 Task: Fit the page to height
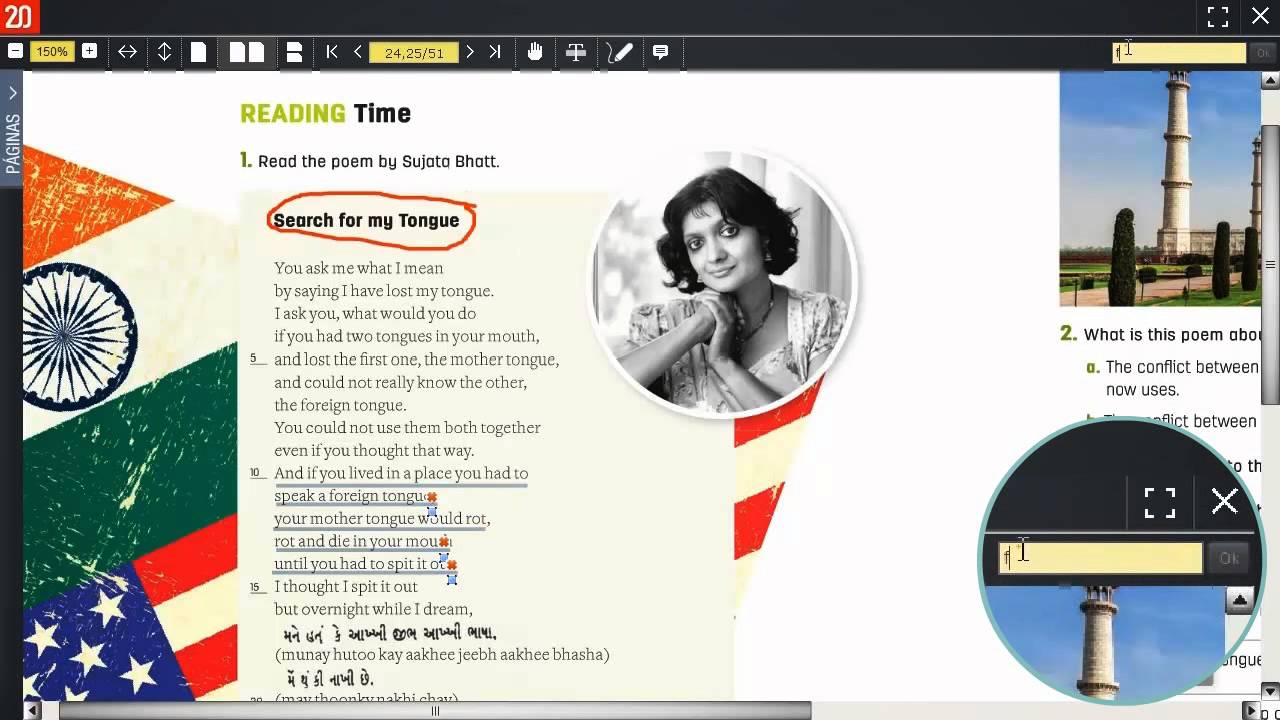point(164,52)
